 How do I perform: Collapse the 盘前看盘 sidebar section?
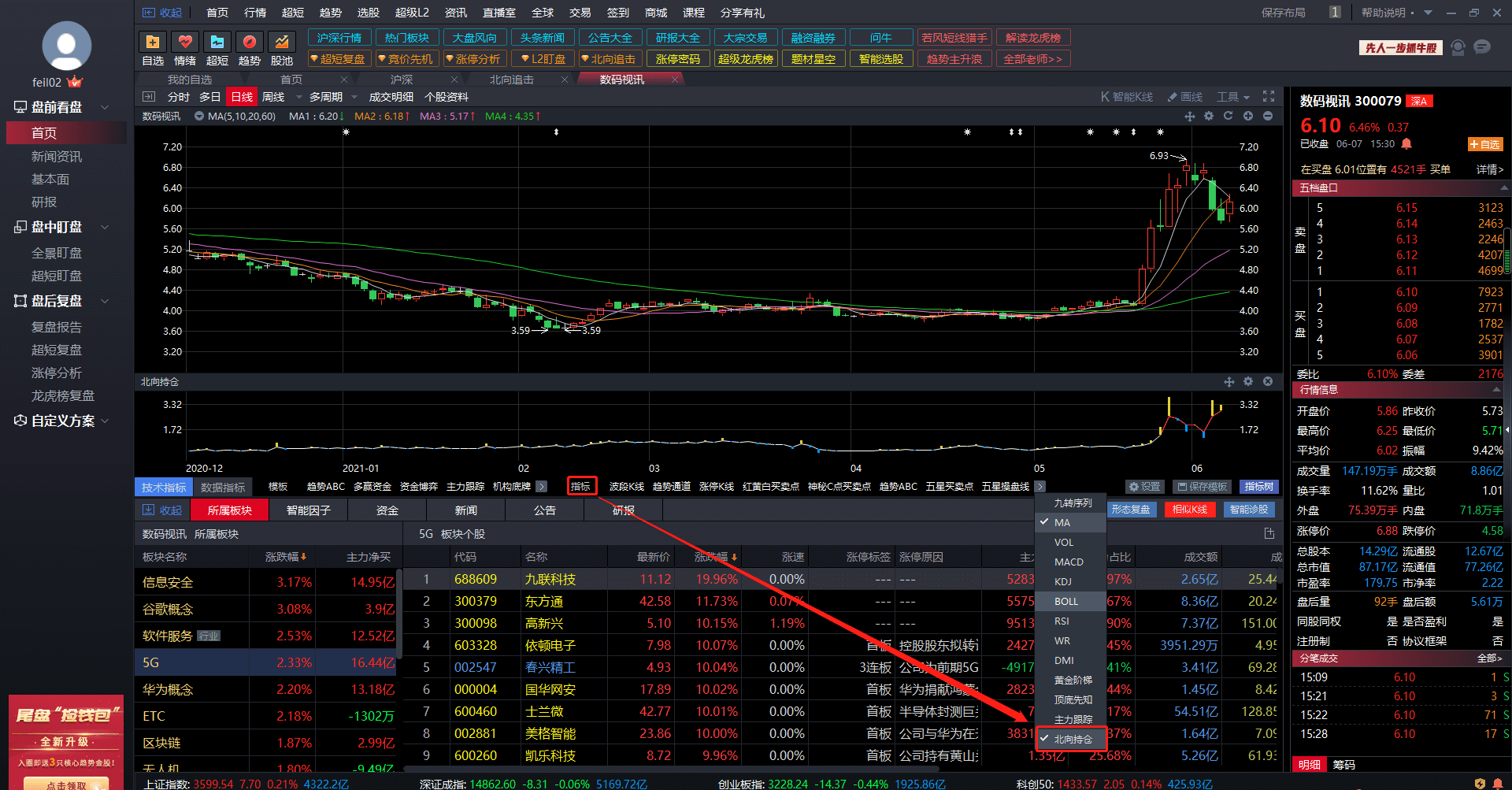coord(105,107)
